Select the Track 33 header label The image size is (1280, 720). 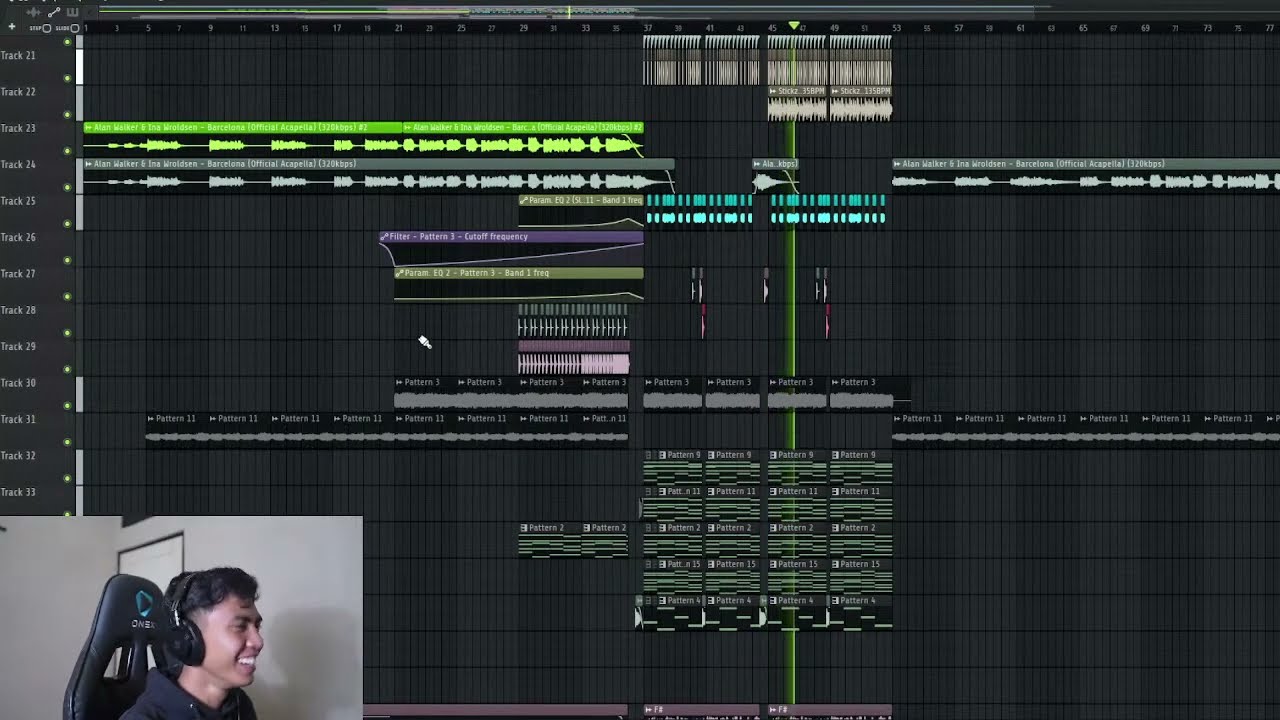[x=18, y=492]
